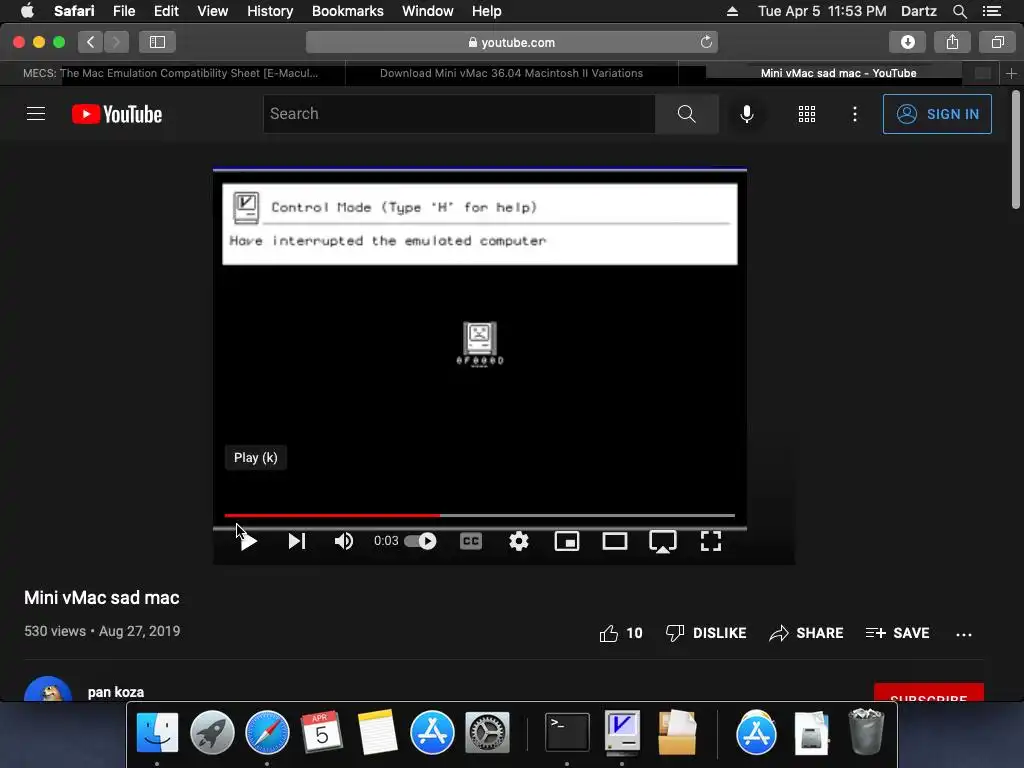1024x768 pixels.
Task: Enable miniplayer mode
Action: [567, 541]
